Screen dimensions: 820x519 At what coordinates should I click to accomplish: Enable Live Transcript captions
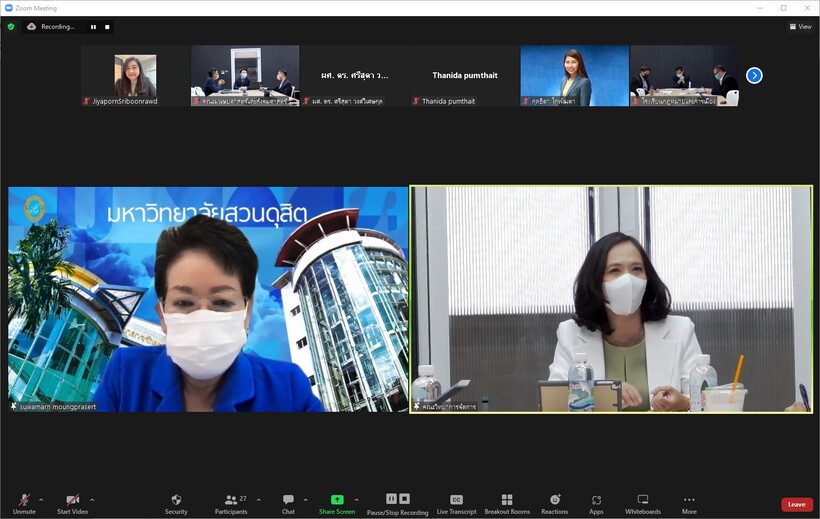[456, 501]
